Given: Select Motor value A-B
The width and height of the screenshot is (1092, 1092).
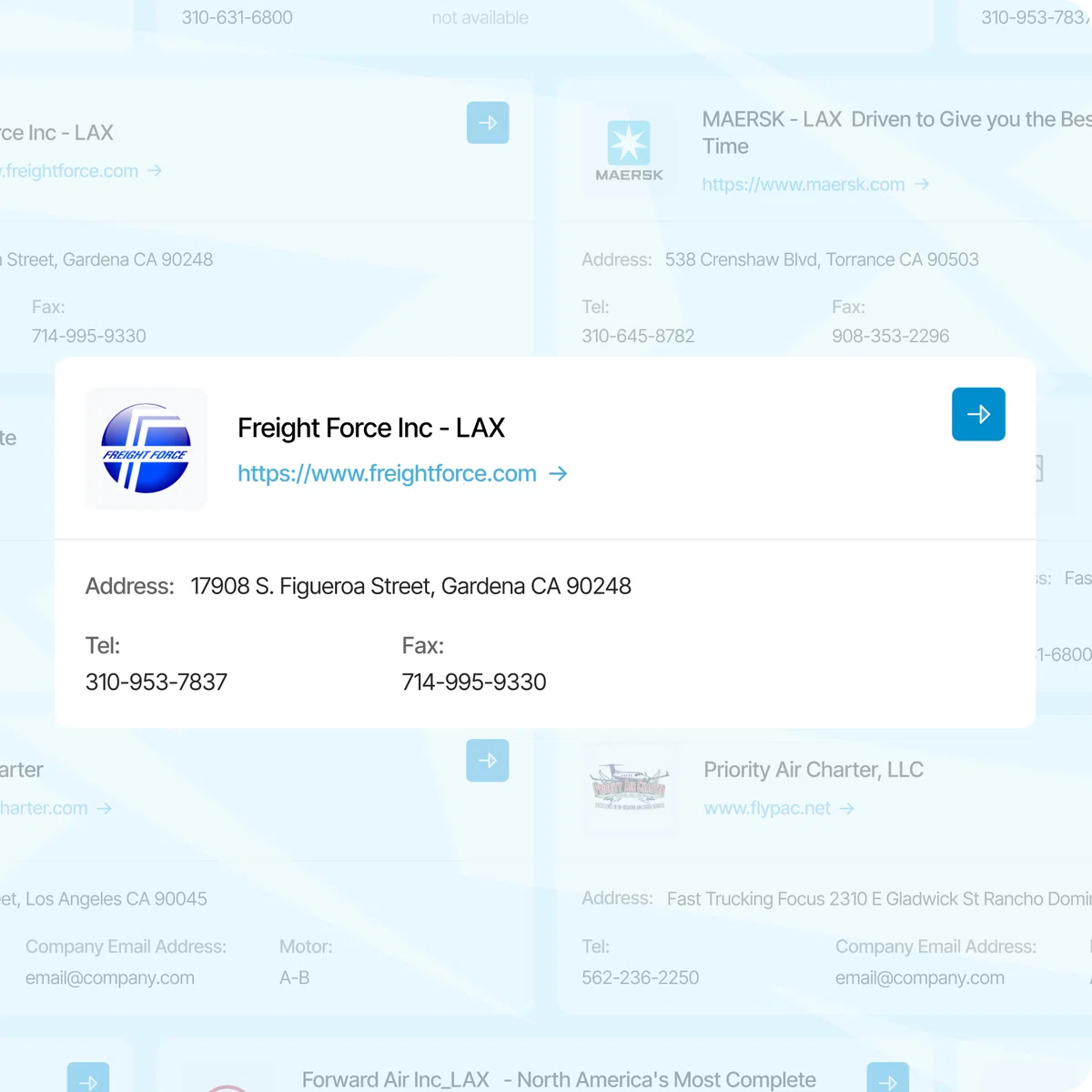Looking at the screenshot, I should click(x=295, y=977).
